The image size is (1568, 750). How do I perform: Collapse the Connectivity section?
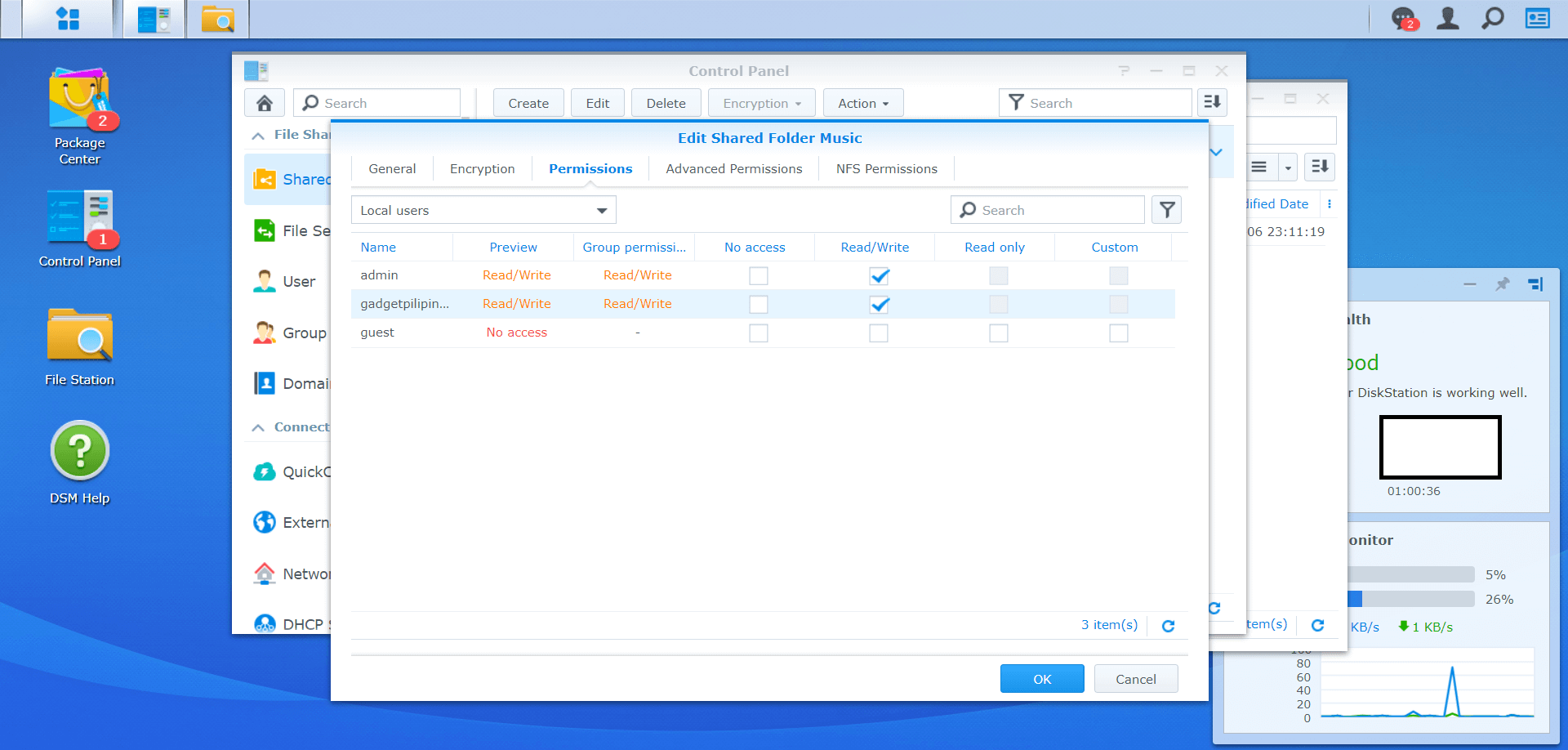pyautogui.click(x=258, y=428)
